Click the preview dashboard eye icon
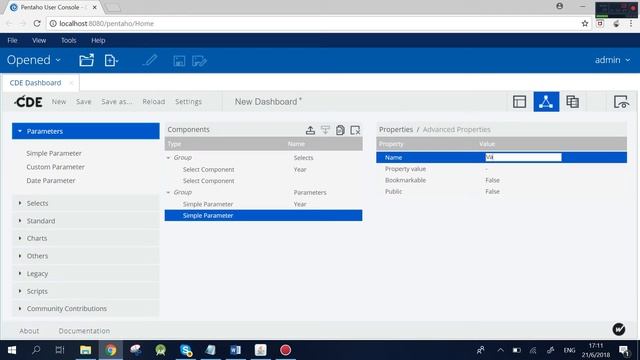Image resolution: width=640 pixels, height=360 pixels. click(621, 102)
